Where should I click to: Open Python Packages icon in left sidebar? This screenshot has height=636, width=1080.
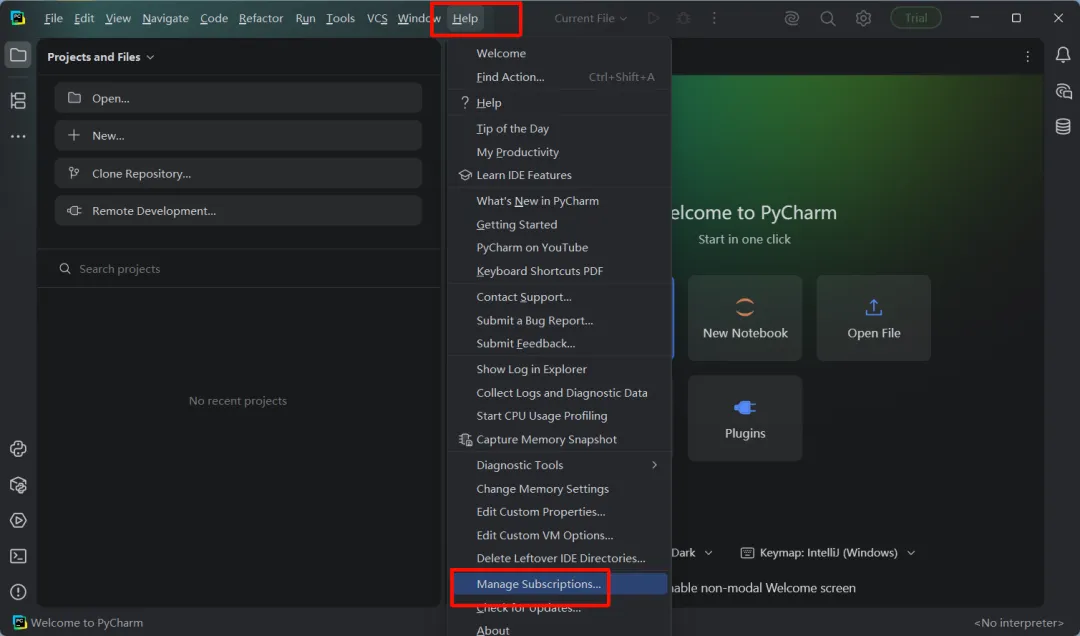18,485
